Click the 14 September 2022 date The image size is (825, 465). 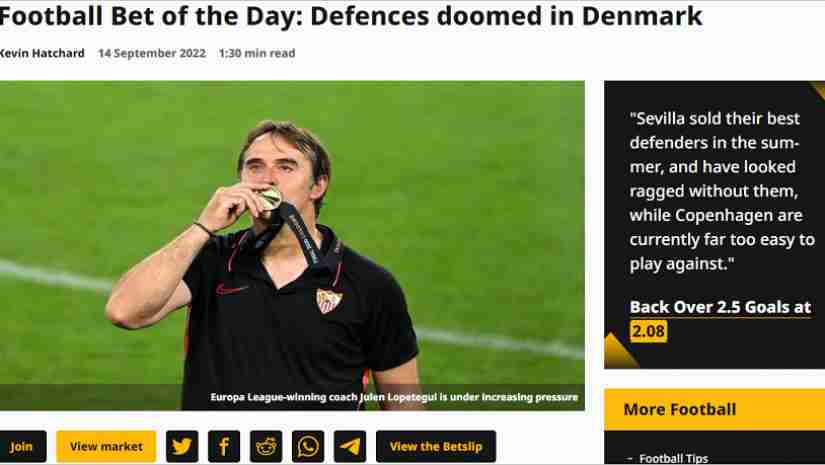click(x=152, y=53)
